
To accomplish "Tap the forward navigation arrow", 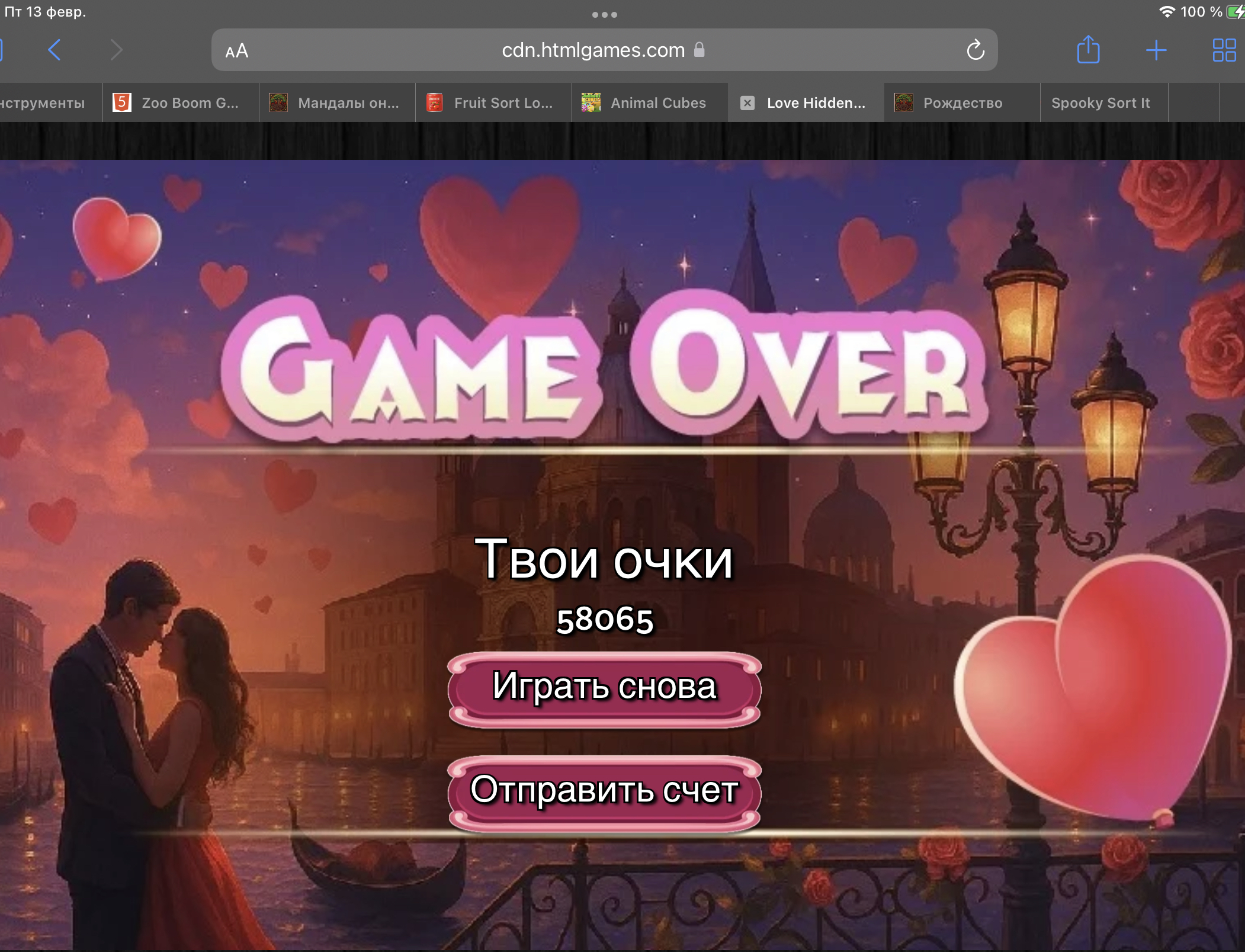I will coord(117,50).
